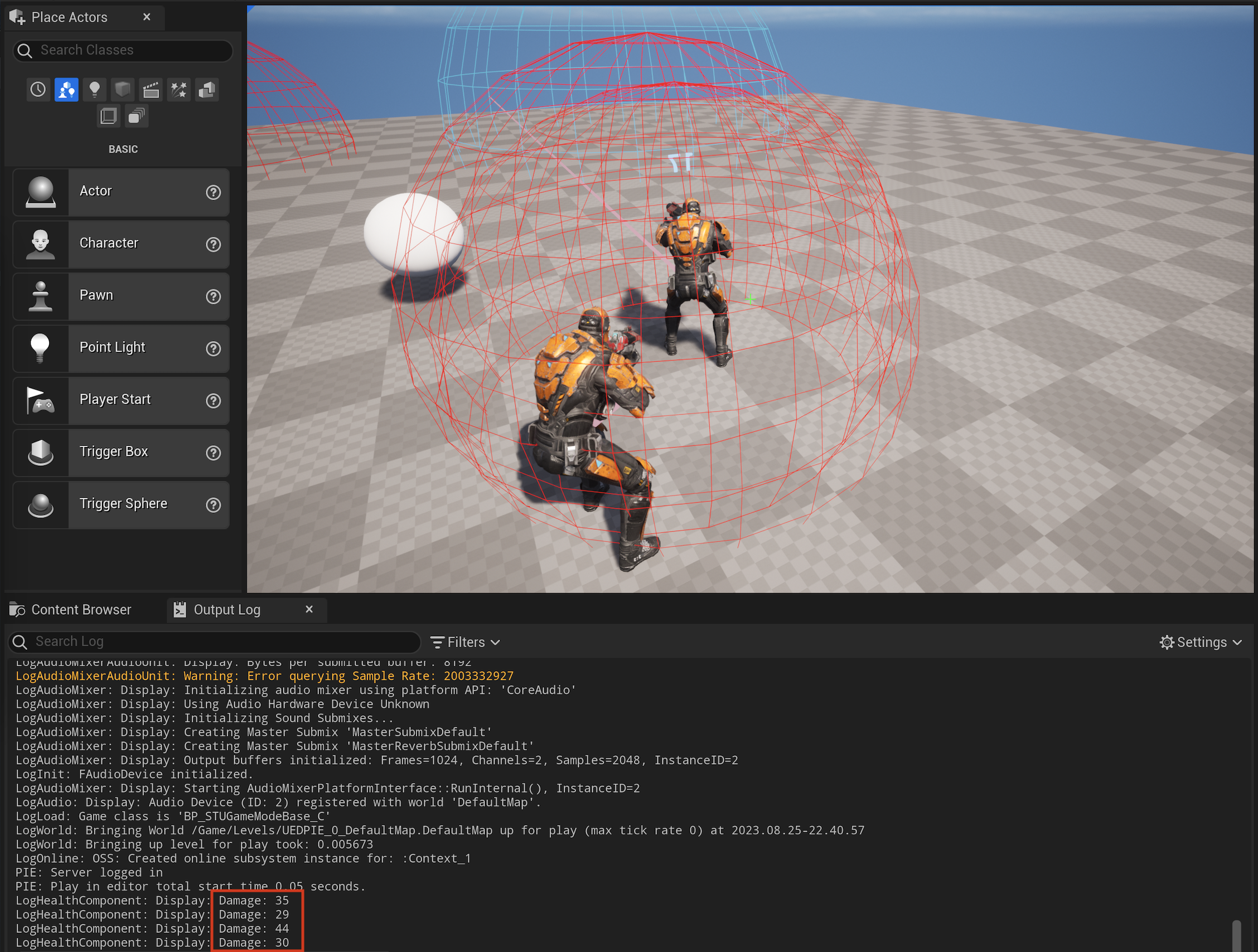The image size is (1258, 952).
Task: Open the Volumes category icon
Action: [x=108, y=116]
